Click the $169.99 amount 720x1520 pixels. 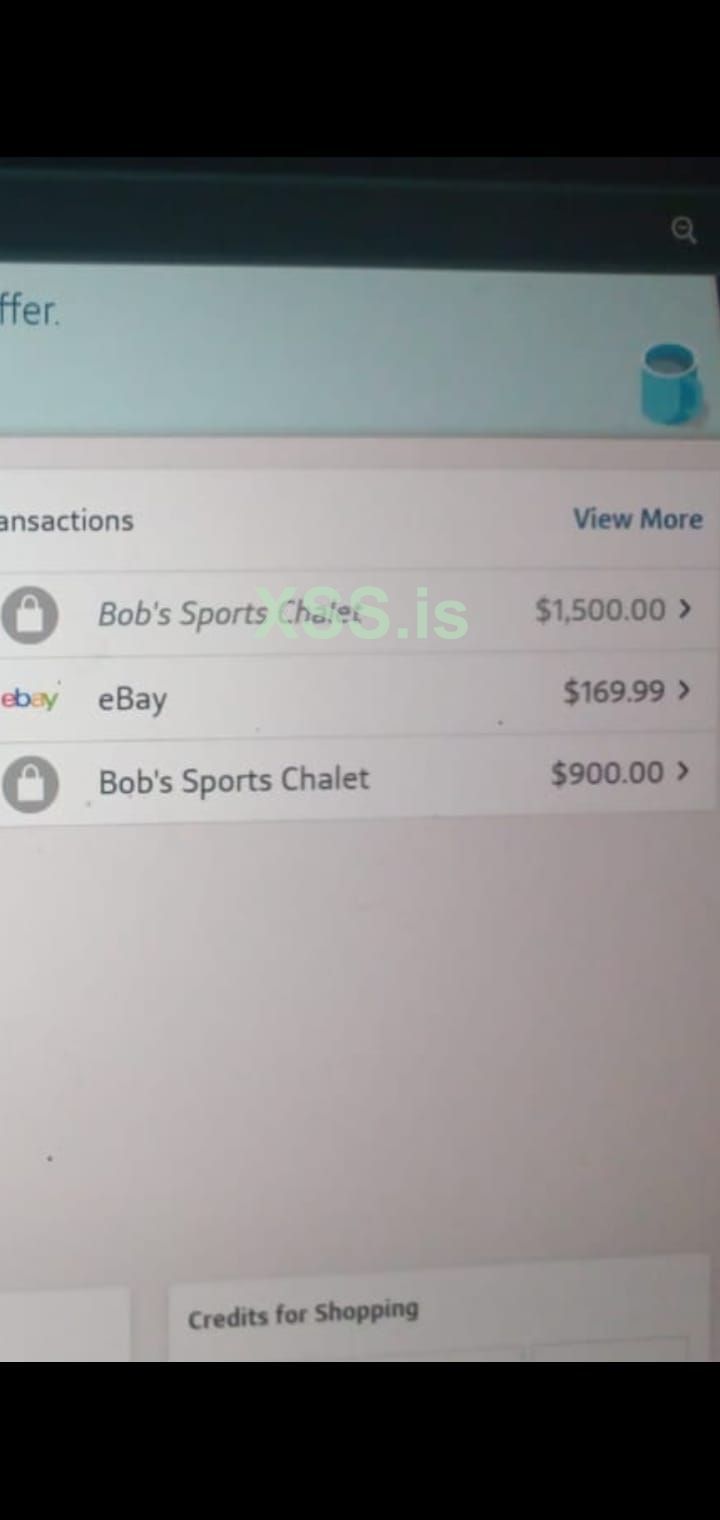[614, 691]
